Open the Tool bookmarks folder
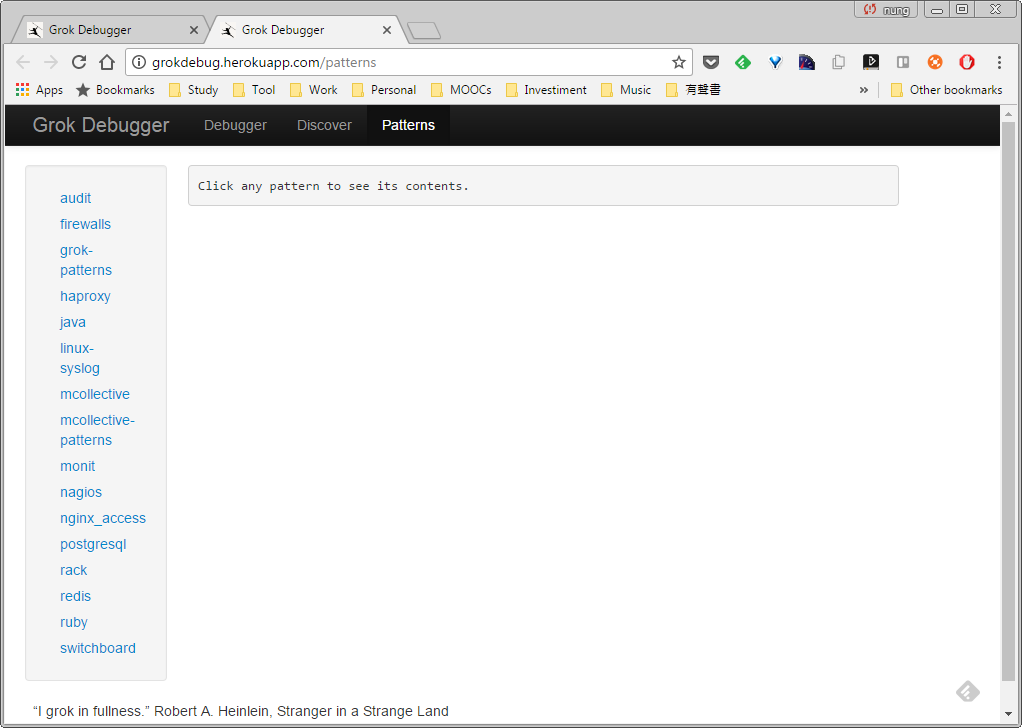Viewport: 1022px width, 728px height. 254,90
